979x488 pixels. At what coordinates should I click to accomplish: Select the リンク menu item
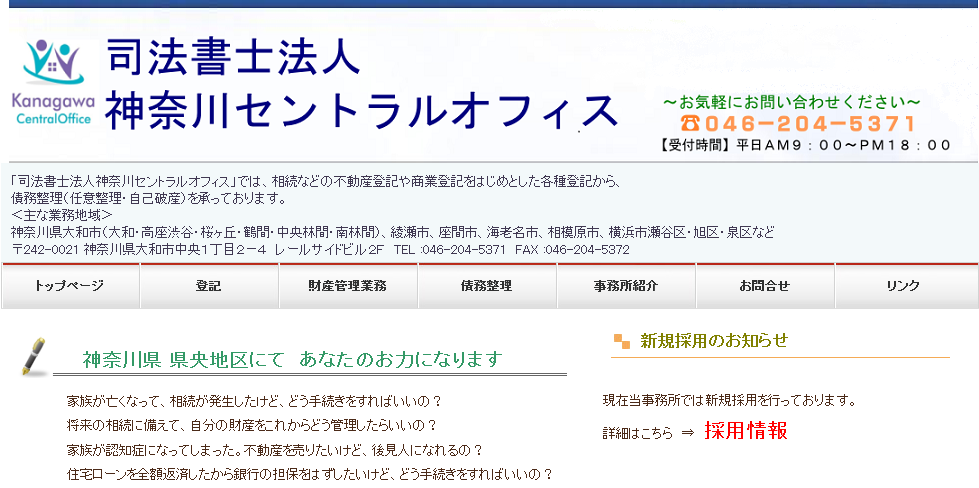(x=903, y=286)
